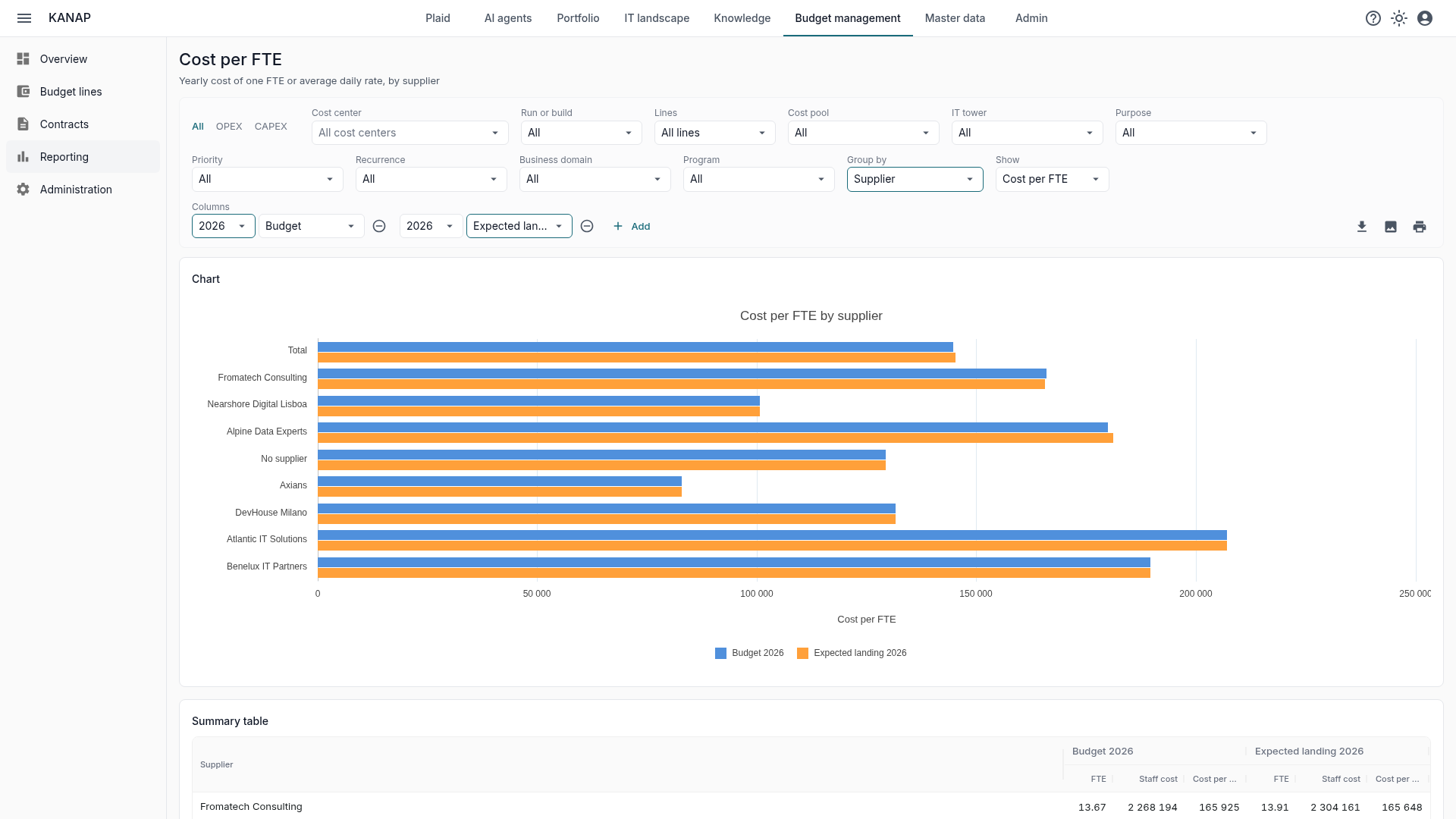The width and height of the screenshot is (1456, 819).
Task: Expand the Lines dropdown
Action: (715, 133)
